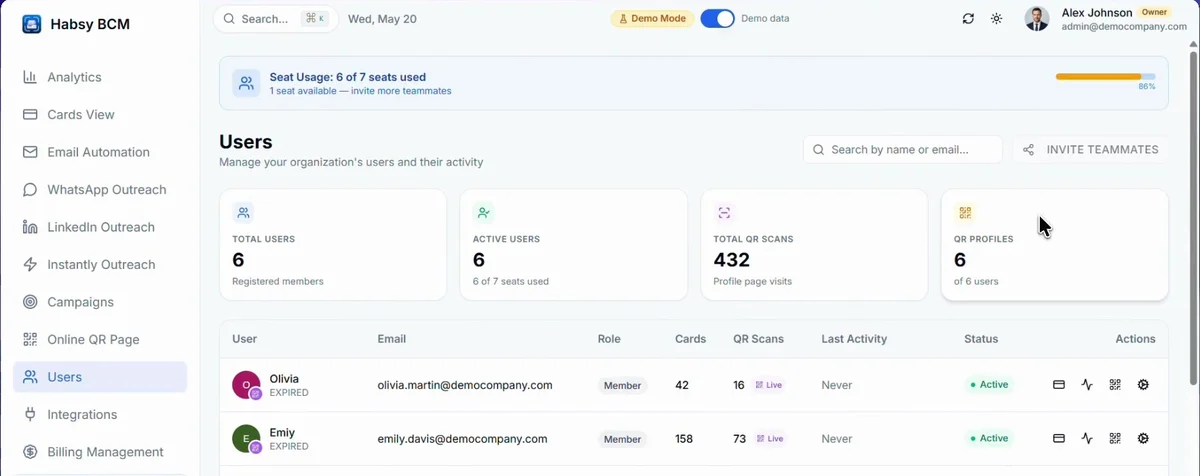Click the Active Users card icon
This screenshot has width=1200, height=476.
(x=484, y=213)
